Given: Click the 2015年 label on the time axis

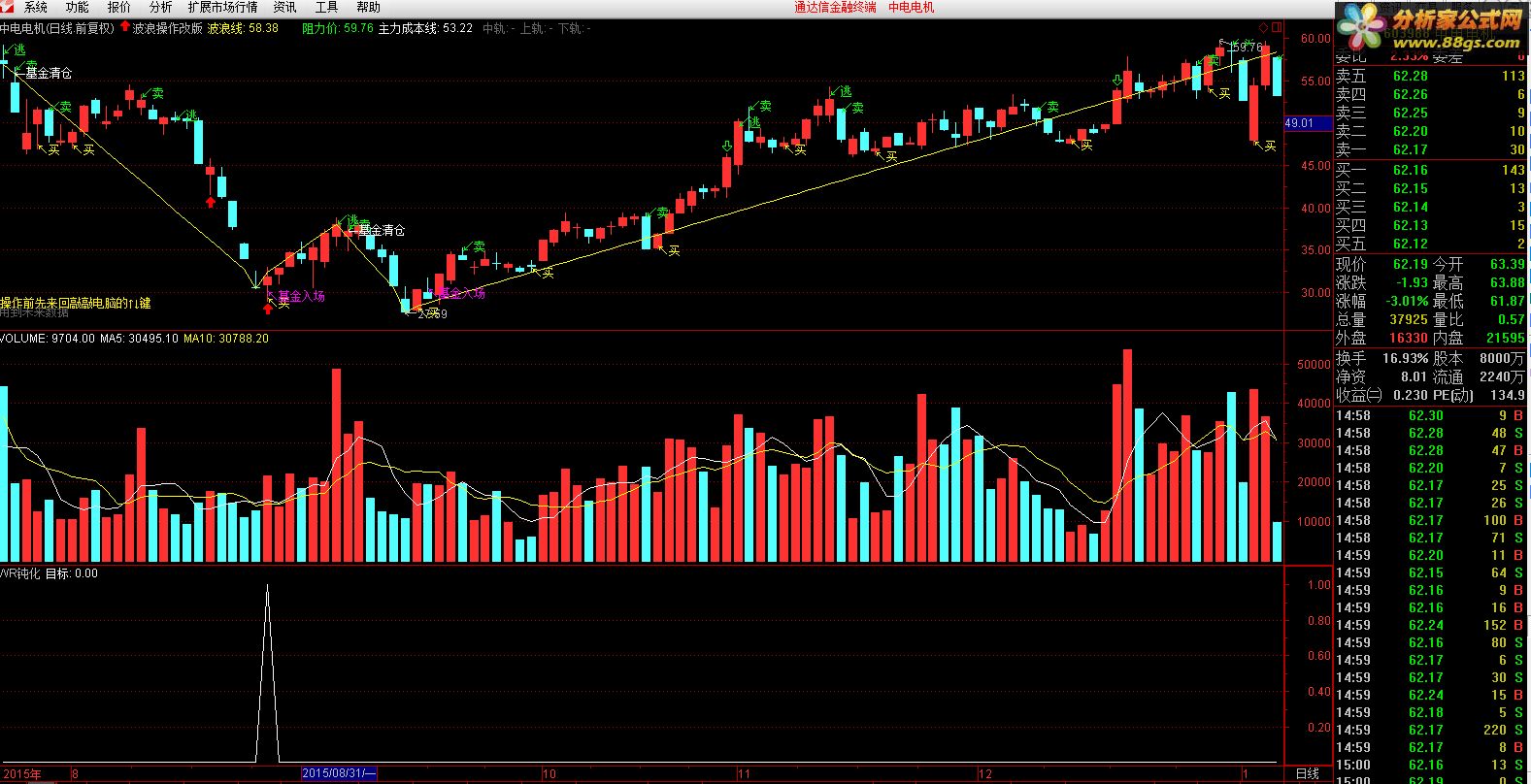Looking at the screenshot, I should pos(20,773).
